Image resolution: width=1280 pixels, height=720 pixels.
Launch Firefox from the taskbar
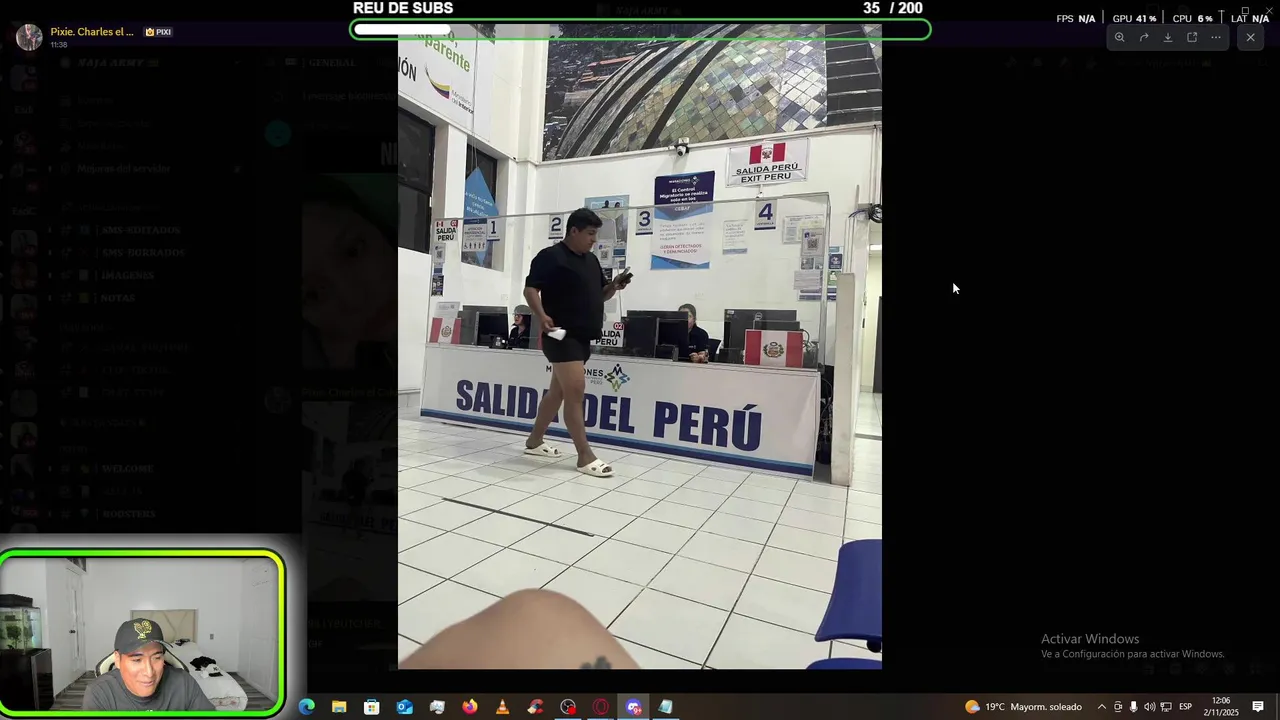pos(470,707)
